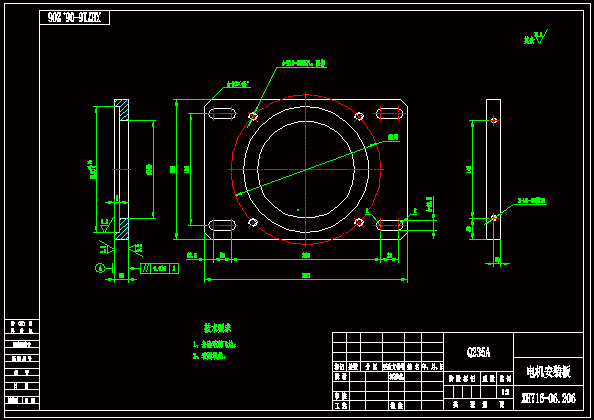
Task: Click the rotated drawing number box at top left
Action: click(75, 17)
